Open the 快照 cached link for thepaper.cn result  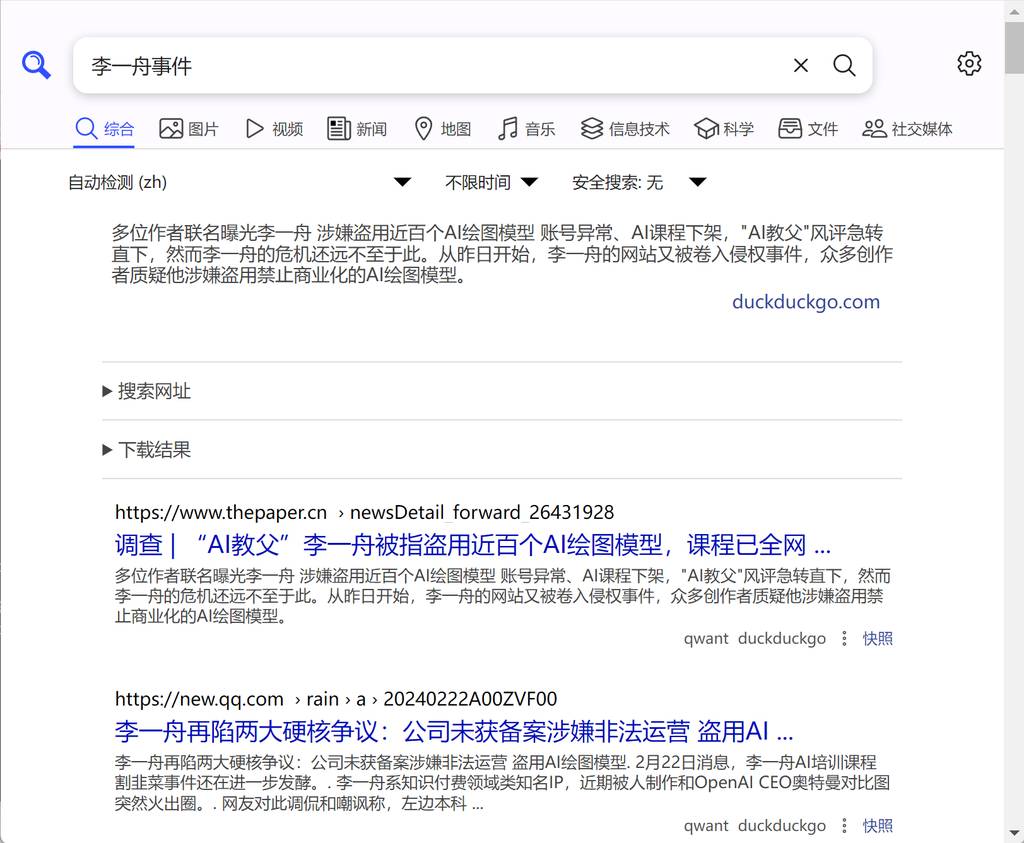pos(877,638)
